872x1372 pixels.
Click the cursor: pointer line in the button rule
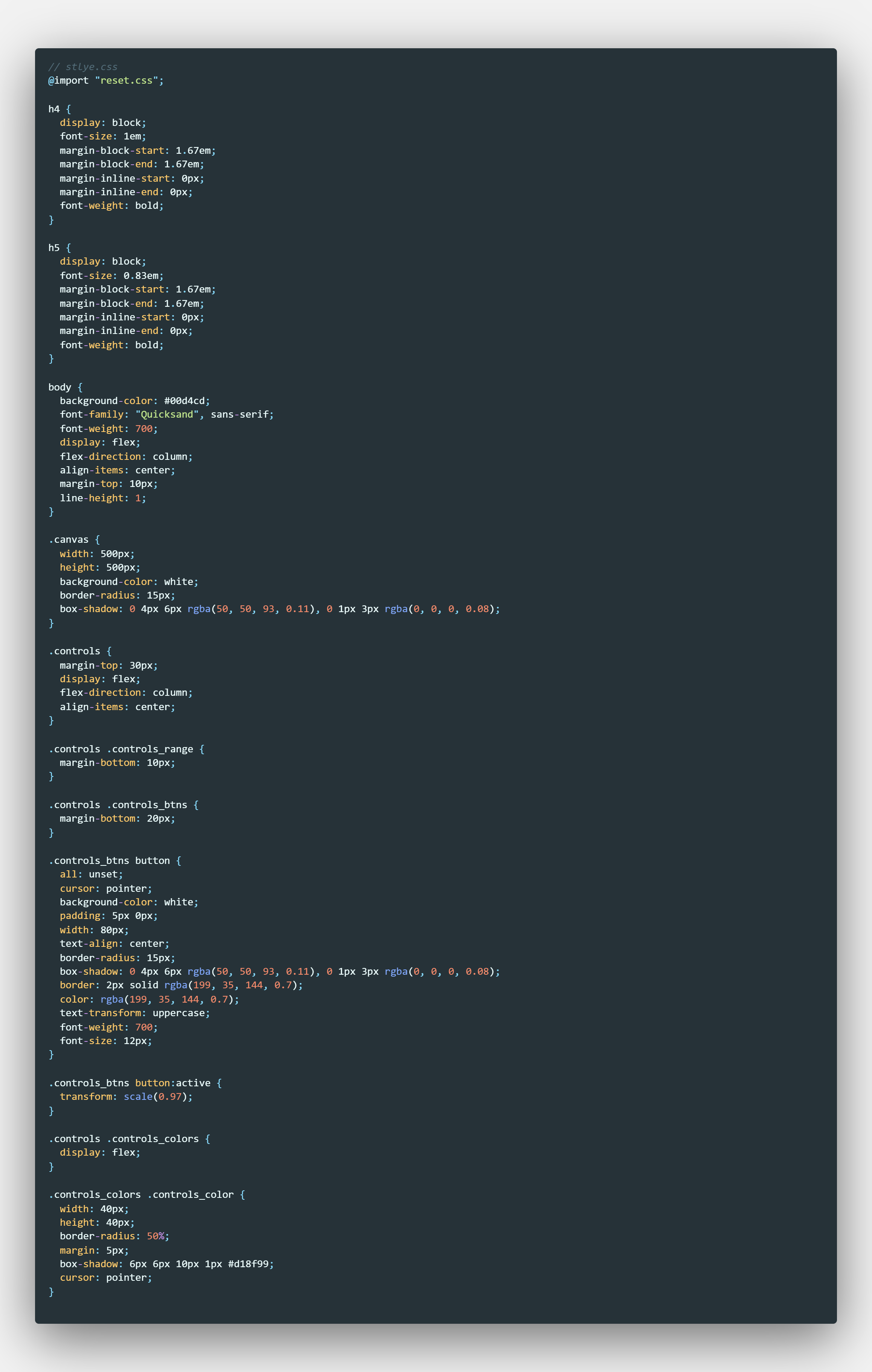[106, 888]
